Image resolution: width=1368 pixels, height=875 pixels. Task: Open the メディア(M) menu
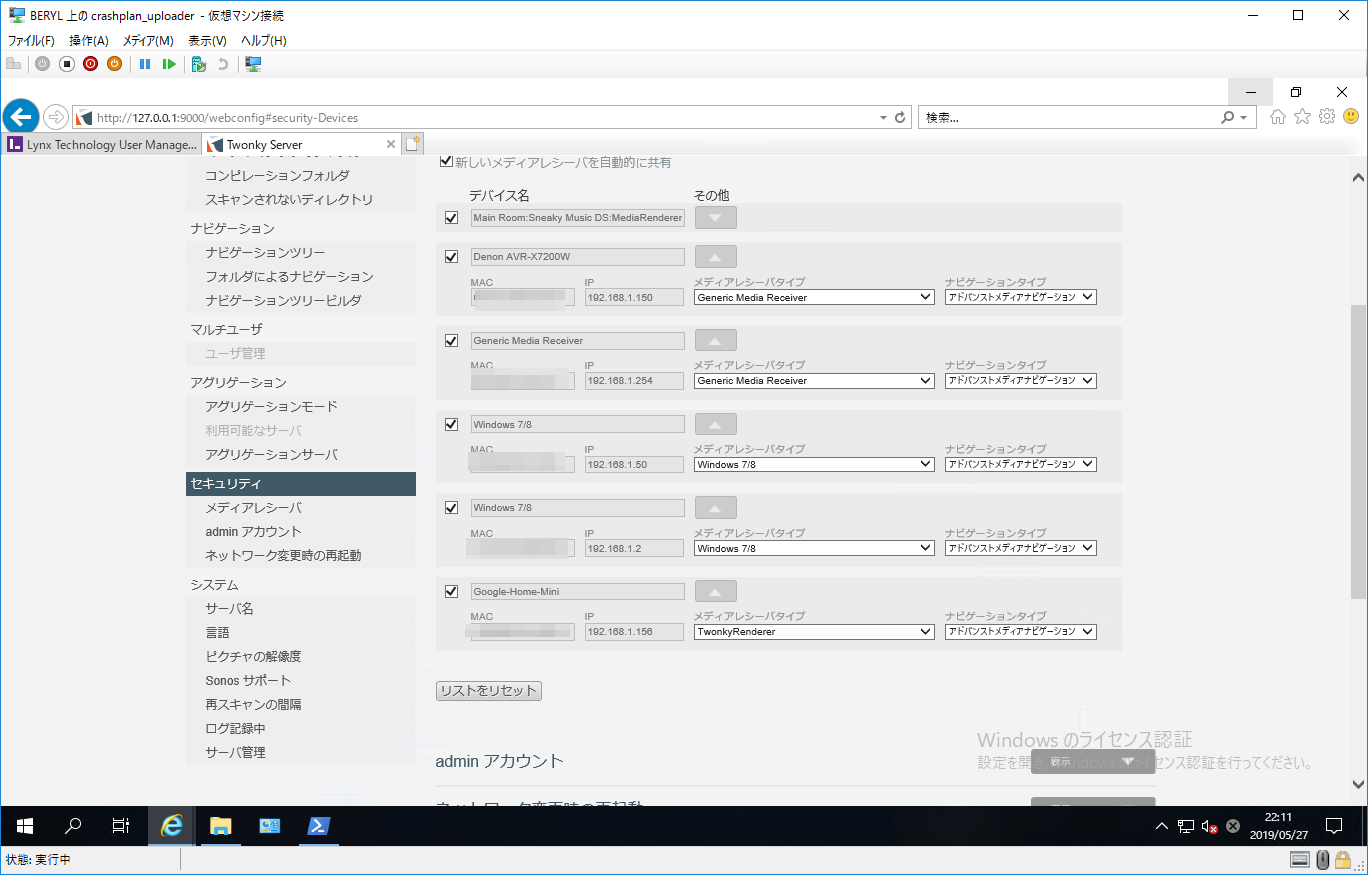tap(148, 41)
